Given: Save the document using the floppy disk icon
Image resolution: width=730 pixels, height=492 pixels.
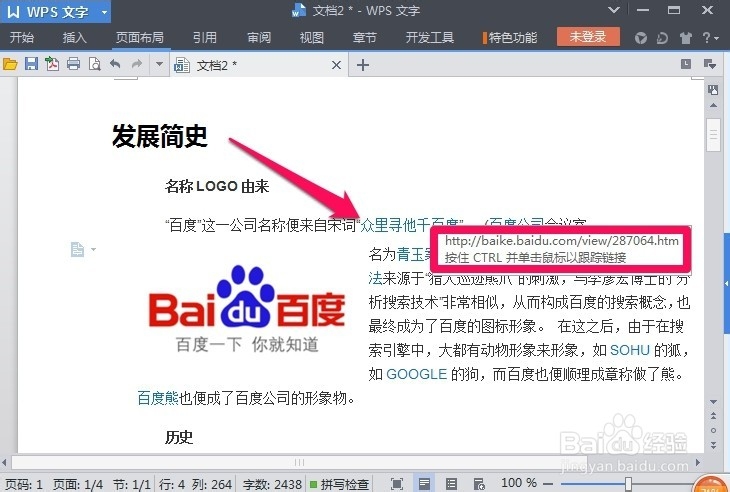Looking at the screenshot, I should 31,64.
